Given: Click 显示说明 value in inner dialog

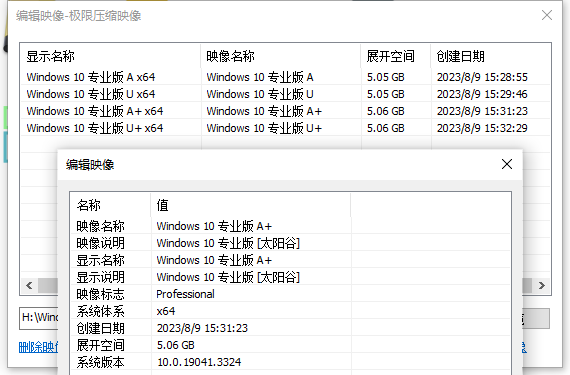Looking at the screenshot, I should [x=228, y=277].
